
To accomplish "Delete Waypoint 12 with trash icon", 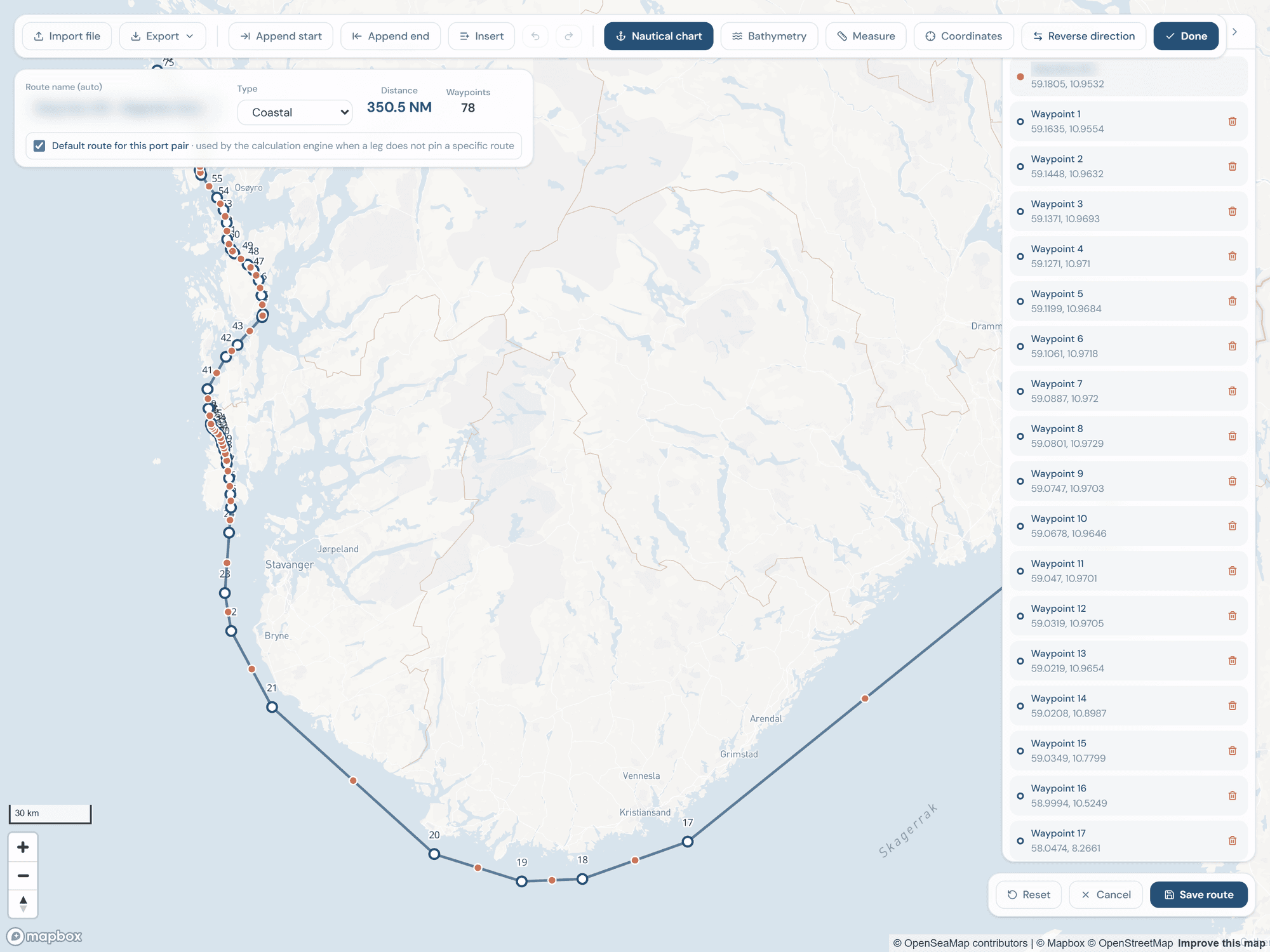I will (x=1232, y=616).
